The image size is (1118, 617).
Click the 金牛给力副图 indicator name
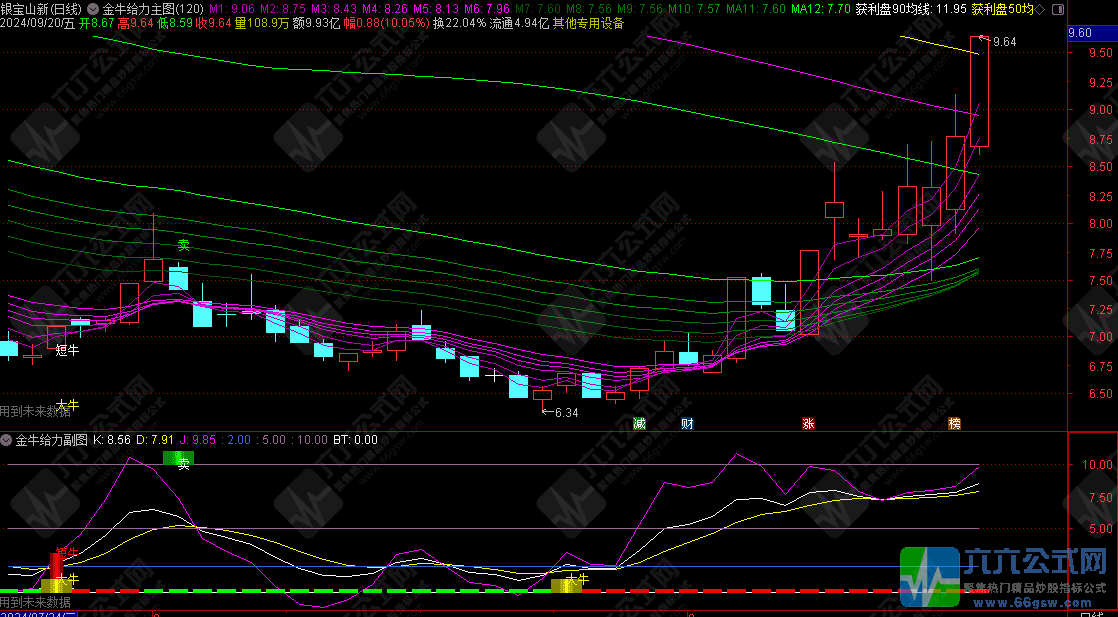coord(51,439)
